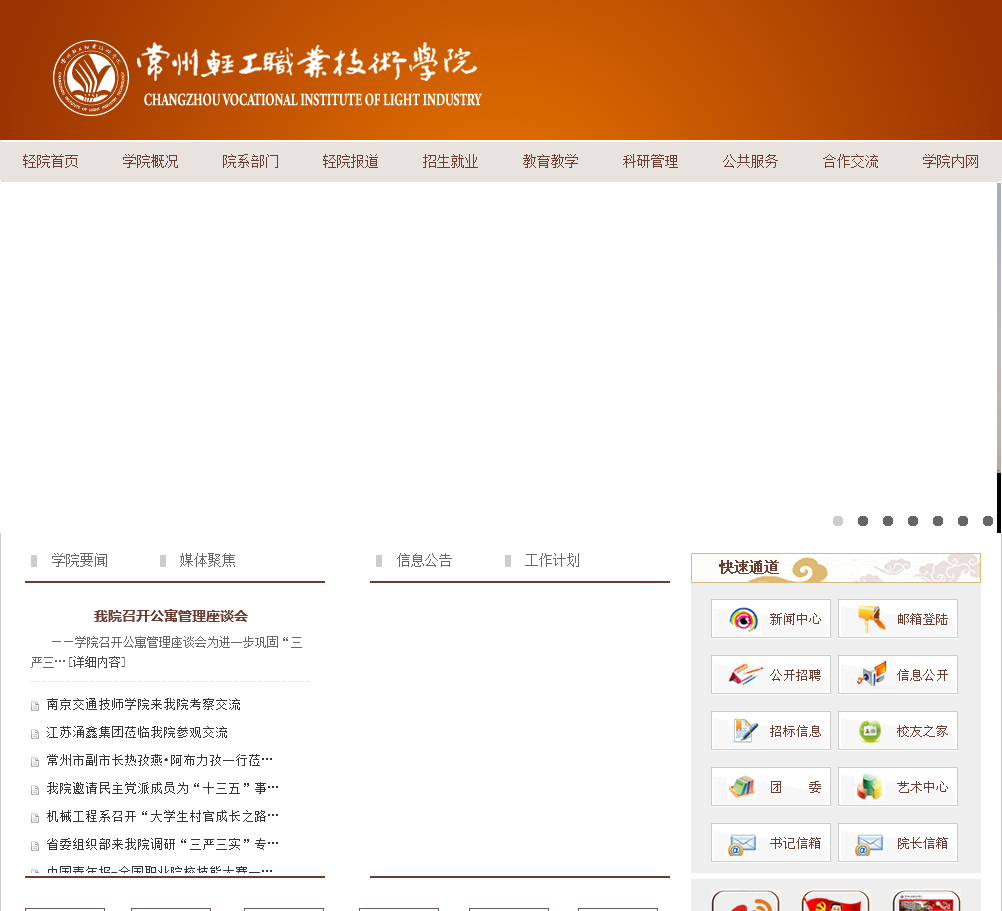Screen dimensions: 1002x911
Task: Click document icon beside 省委组织部 news
Action: coord(35,846)
